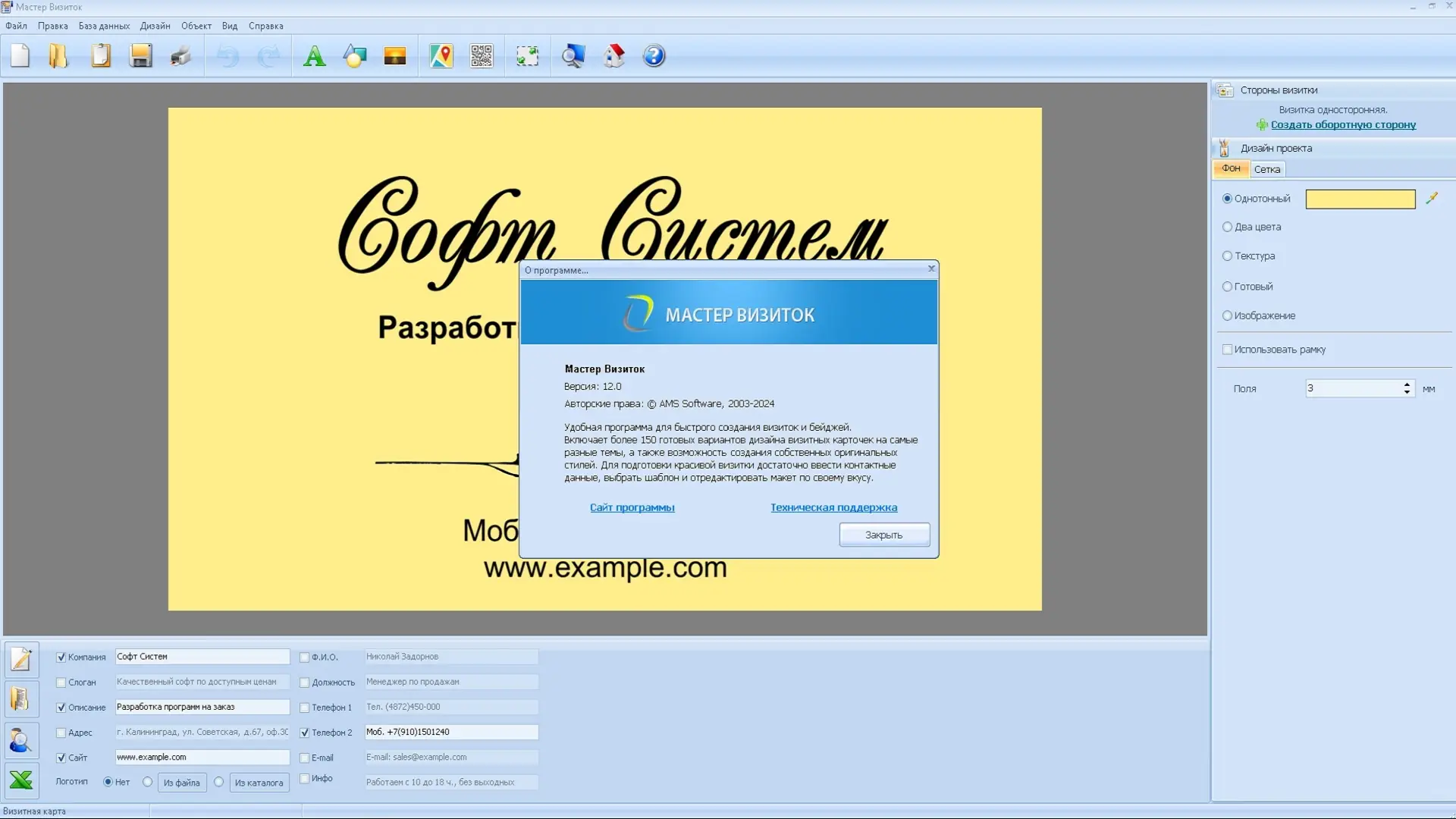Open the QR code insertion tool
Screen dimensions: 1456x819
pos(482,55)
